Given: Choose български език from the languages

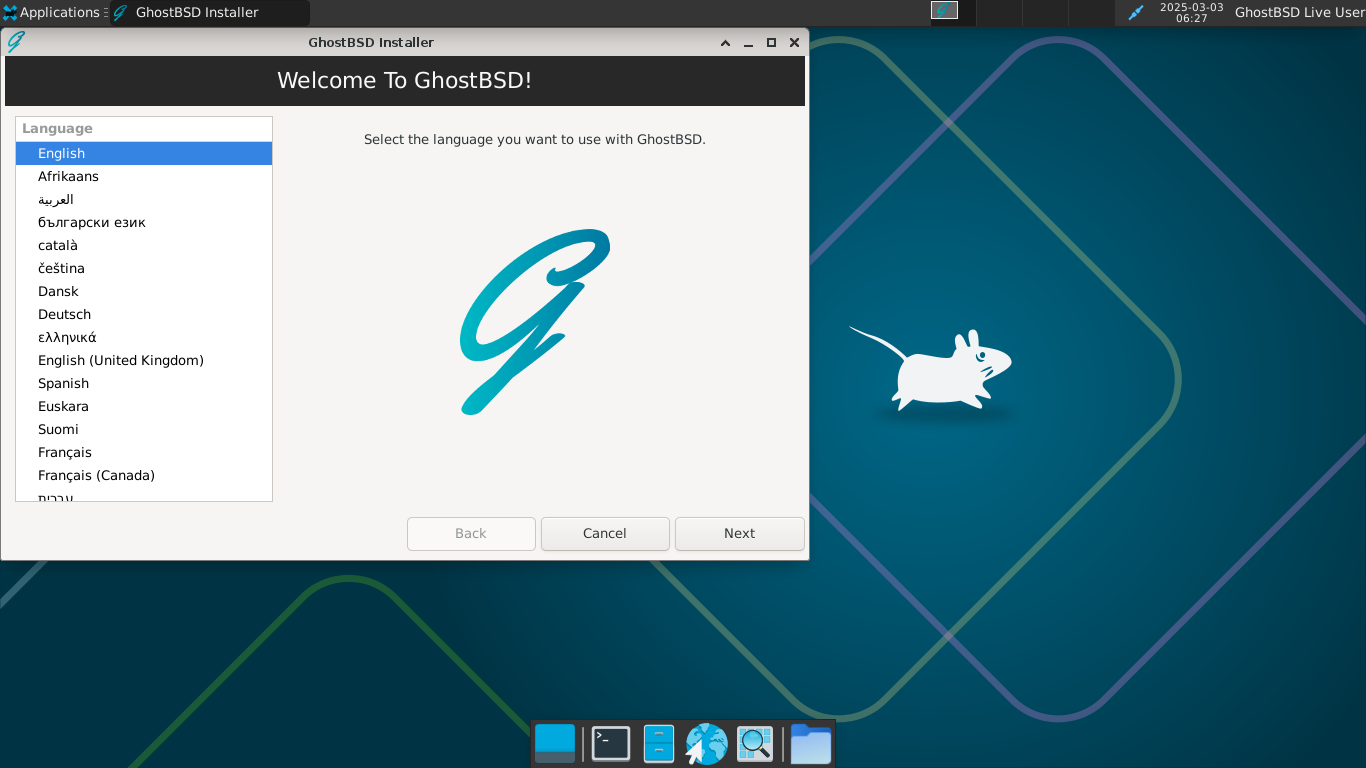Looking at the screenshot, I should tap(144, 222).
